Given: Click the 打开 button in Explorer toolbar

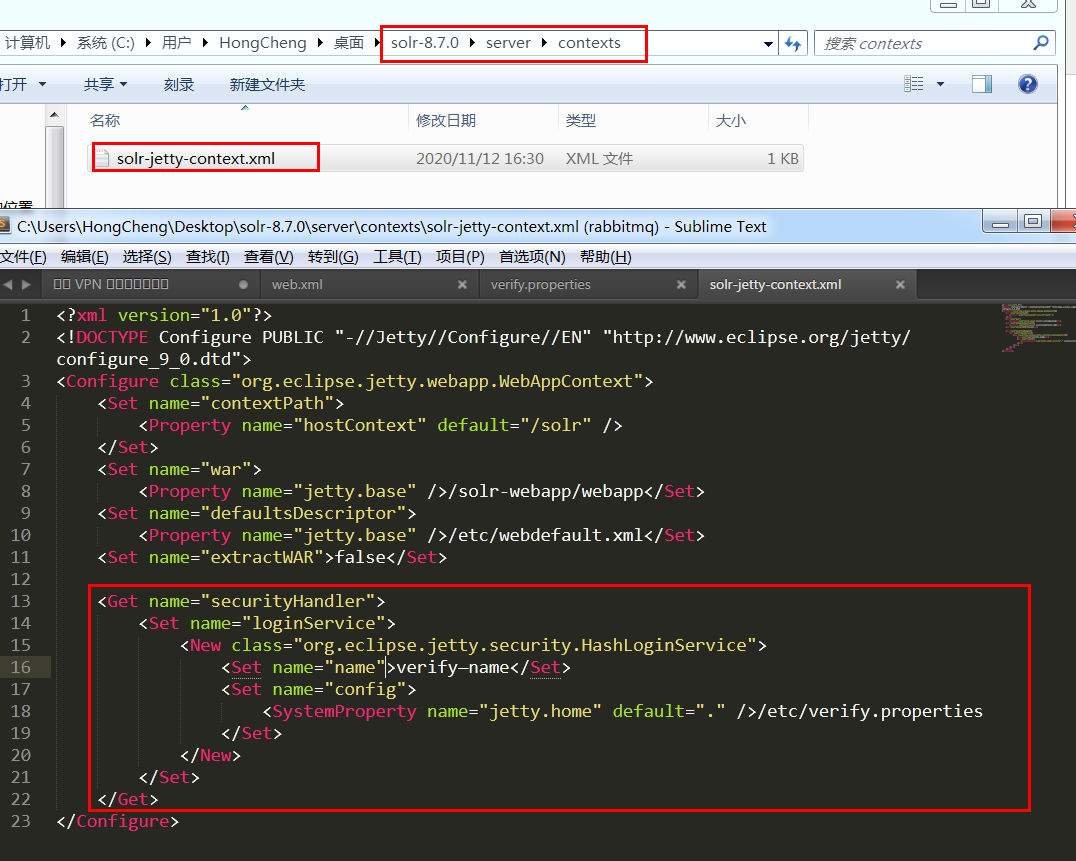Looking at the screenshot, I should pos(14,84).
